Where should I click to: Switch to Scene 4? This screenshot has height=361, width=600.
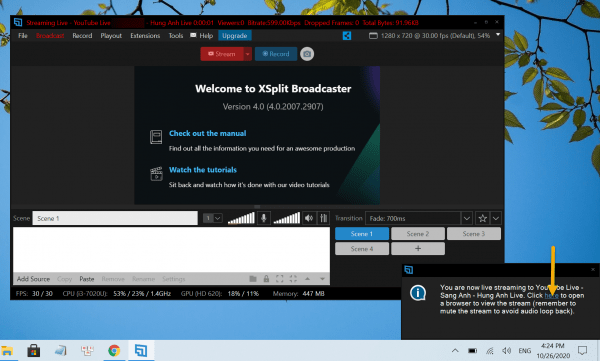[x=362, y=248]
